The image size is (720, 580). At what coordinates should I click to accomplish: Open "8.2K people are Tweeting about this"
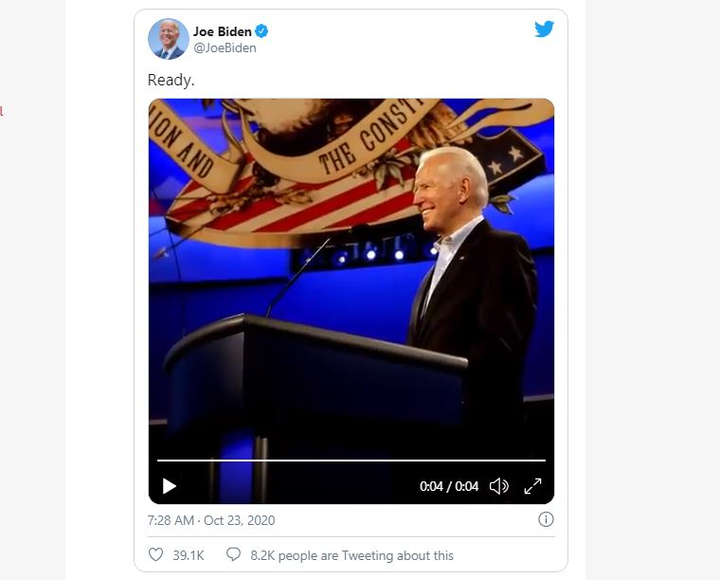(x=352, y=555)
